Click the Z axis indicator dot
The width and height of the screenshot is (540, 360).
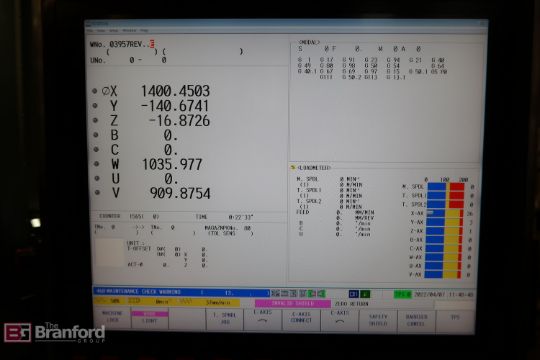tap(95, 120)
